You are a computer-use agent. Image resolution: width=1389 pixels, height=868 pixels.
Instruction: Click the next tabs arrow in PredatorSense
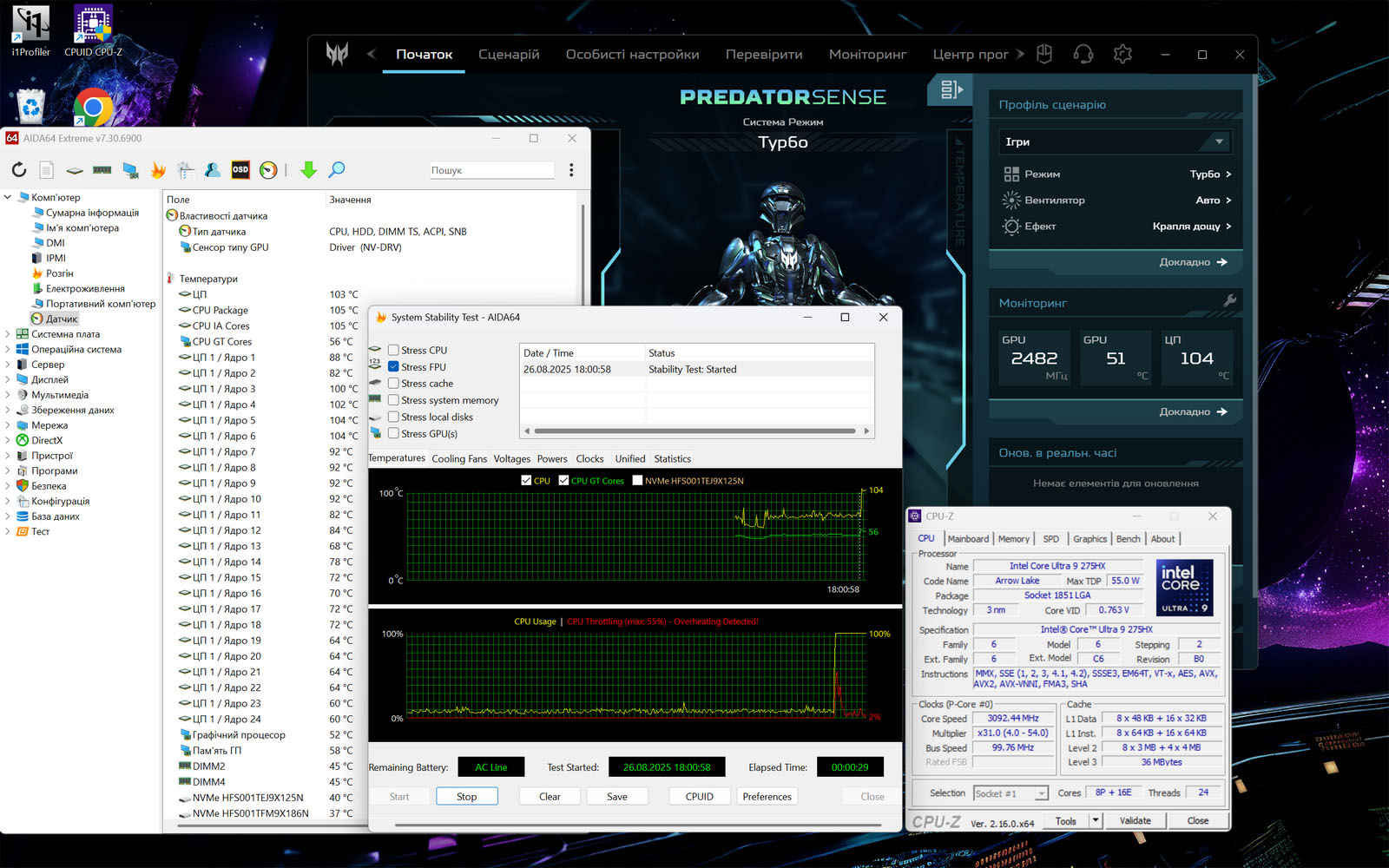coord(1021,54)
